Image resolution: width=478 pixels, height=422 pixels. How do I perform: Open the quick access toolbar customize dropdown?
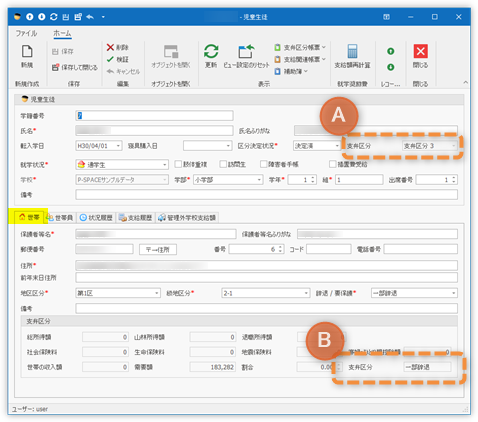[x=103, y=17]
